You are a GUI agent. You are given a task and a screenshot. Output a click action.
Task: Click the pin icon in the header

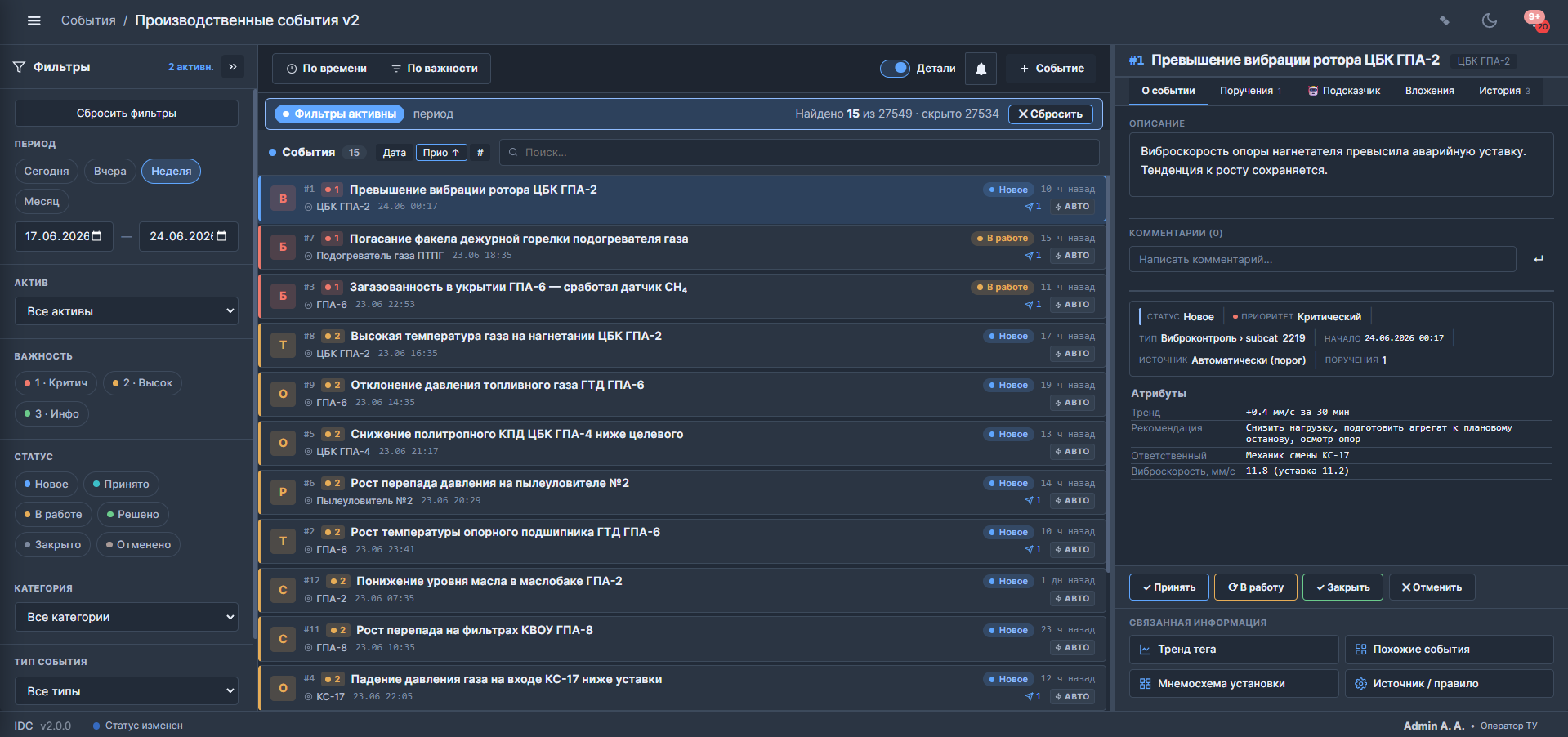[1445, 20]
